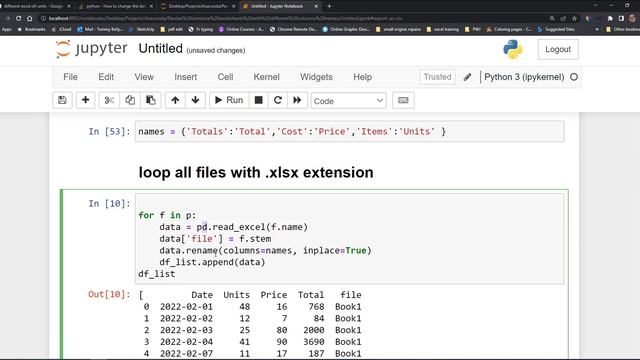Open the Suggested Sites bookmark

(x=556, y=29)
